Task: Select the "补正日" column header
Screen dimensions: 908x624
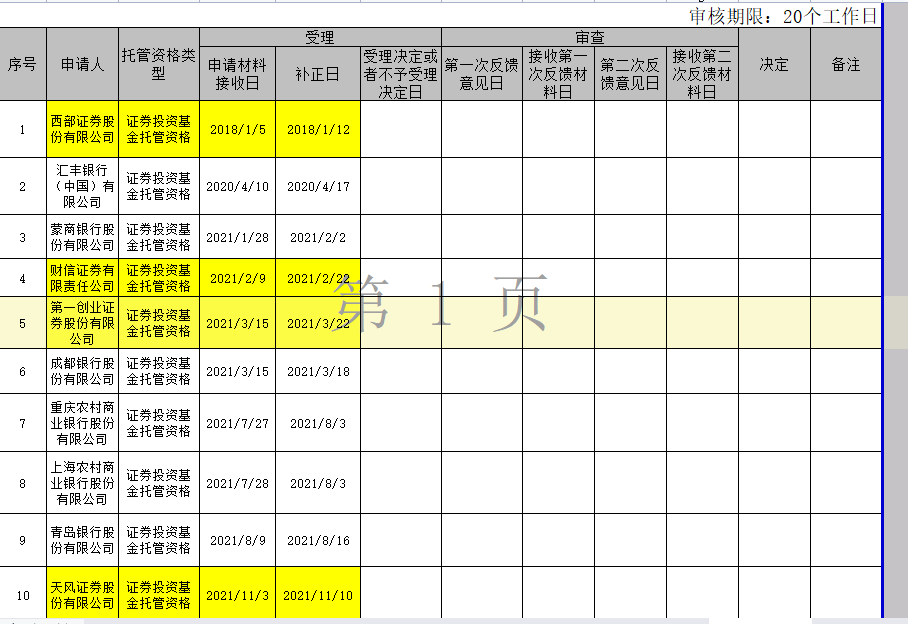Action: coord(318,74)
